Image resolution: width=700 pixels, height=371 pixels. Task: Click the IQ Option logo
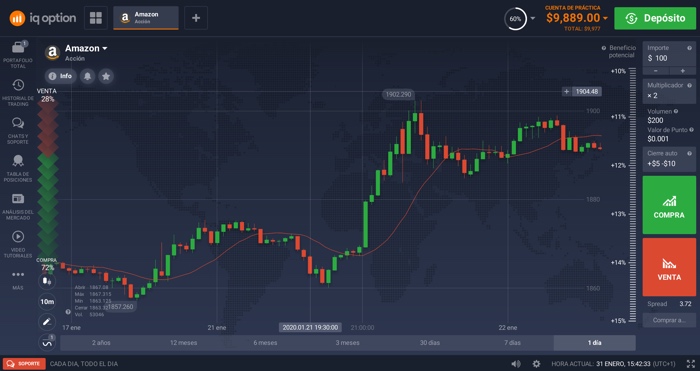pyautogui.click(x=43, y=18)
